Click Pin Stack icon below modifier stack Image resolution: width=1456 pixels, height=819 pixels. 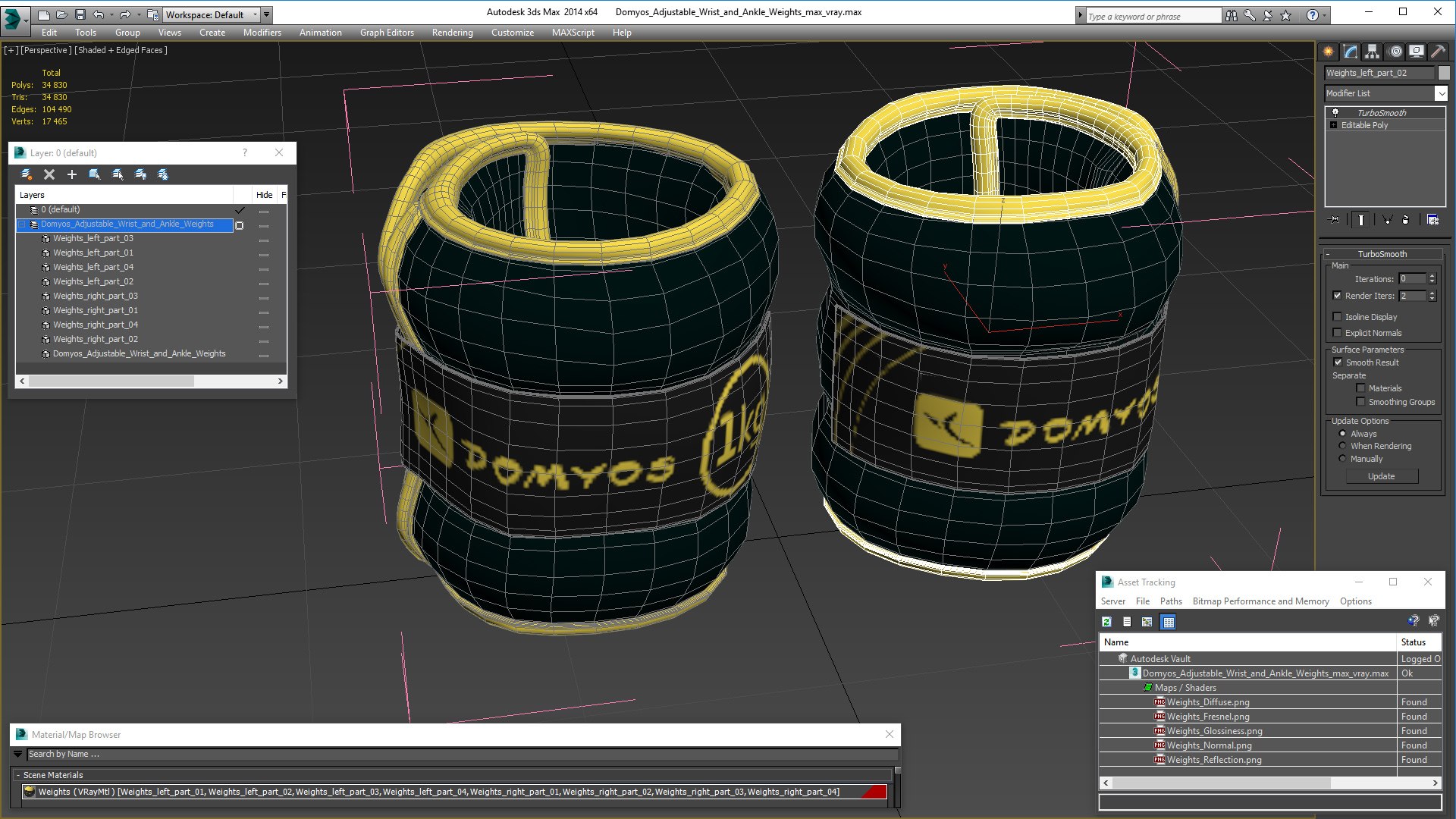tap(1335, 220)
